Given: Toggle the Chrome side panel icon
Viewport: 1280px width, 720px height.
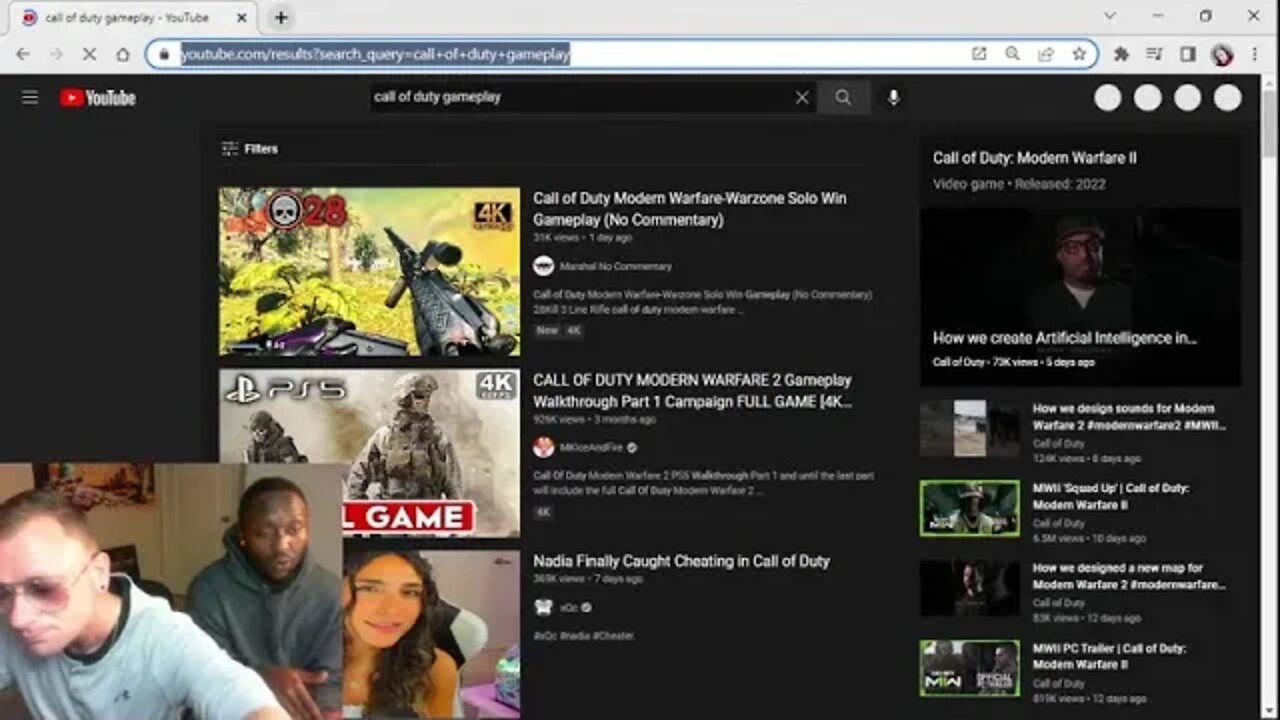Looking at the screenshot, I should [x=1188, y=54].
